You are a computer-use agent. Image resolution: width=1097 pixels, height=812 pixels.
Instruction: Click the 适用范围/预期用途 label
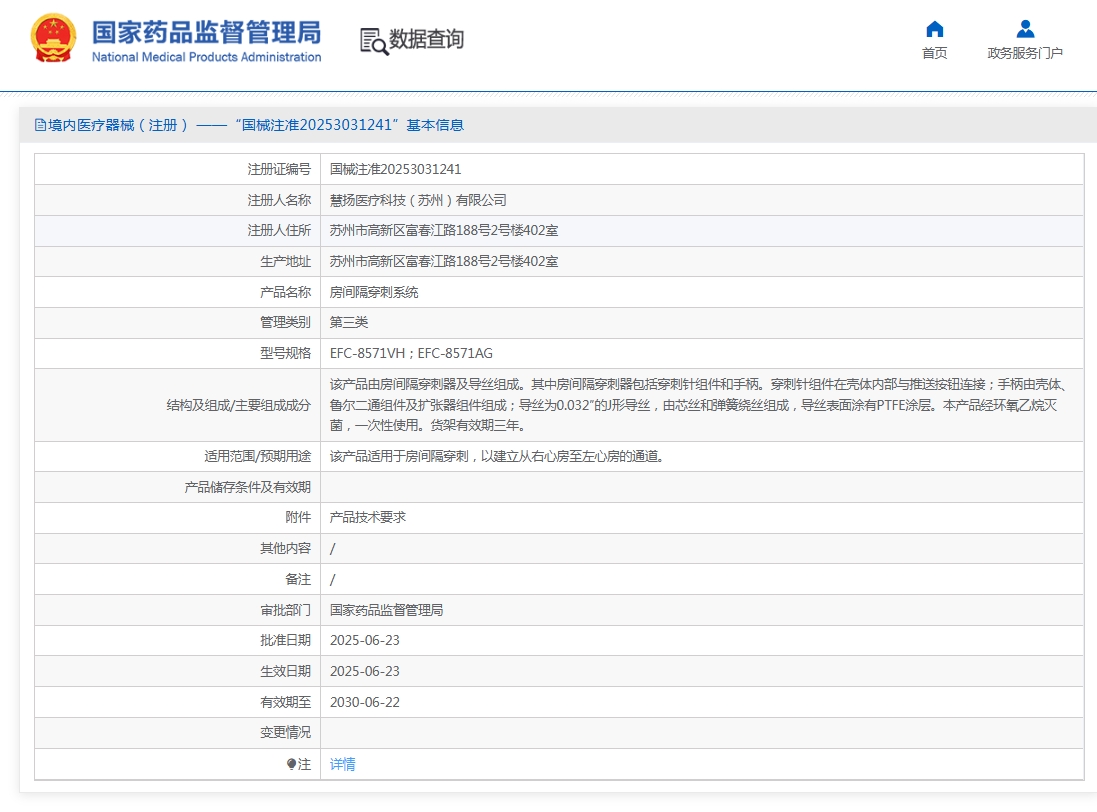coord(257,457)
